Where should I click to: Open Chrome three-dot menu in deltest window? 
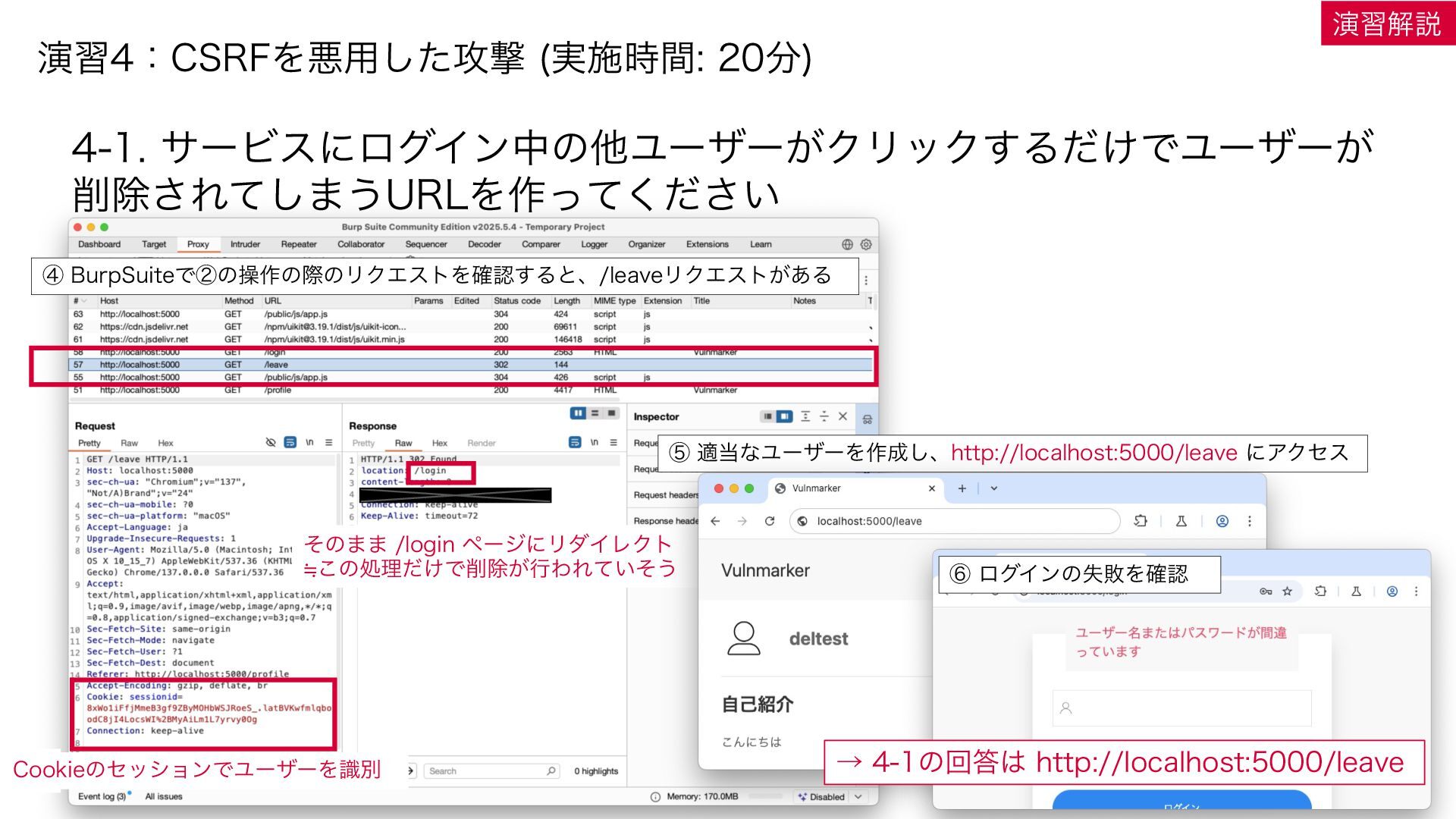[x=1250, y=521]
